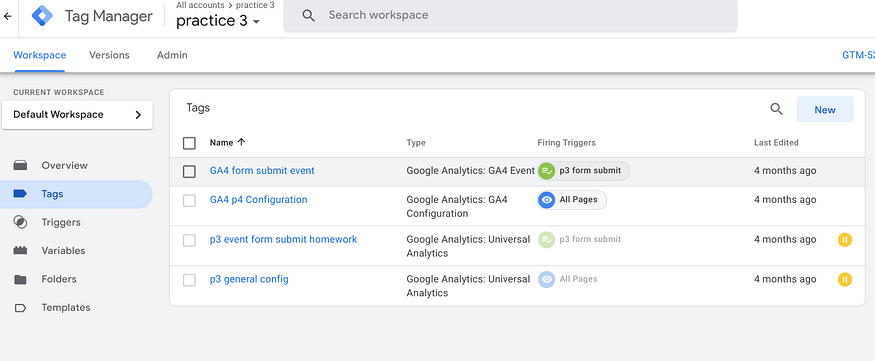Focus the Search workspace field

(510, 16)
